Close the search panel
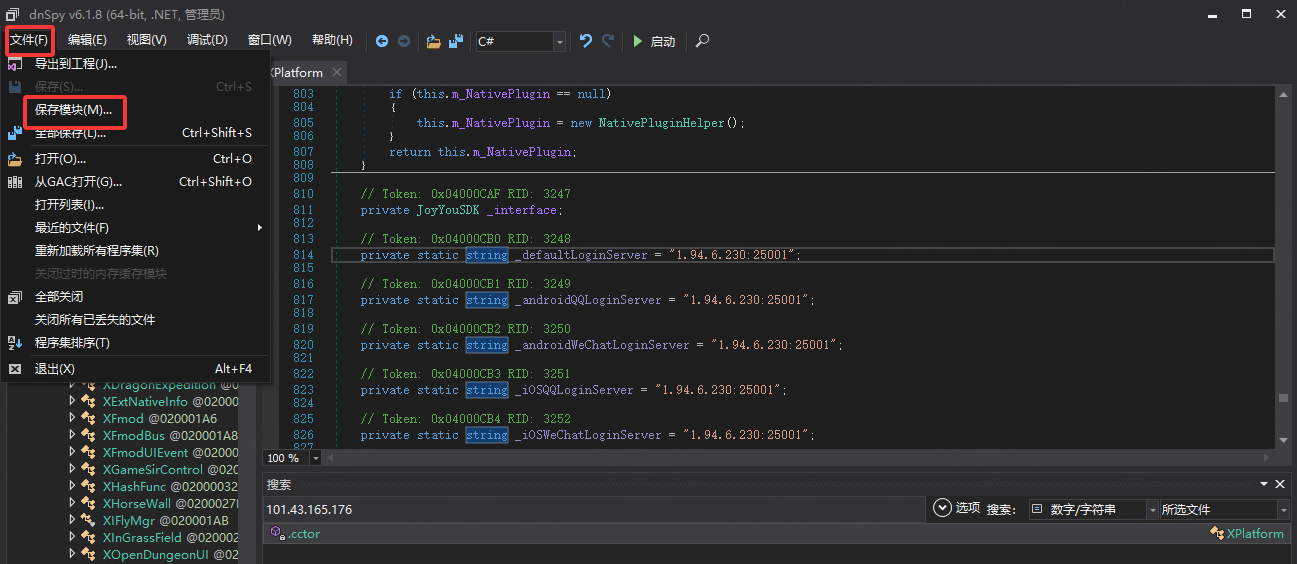 (x=1281, y=484)
